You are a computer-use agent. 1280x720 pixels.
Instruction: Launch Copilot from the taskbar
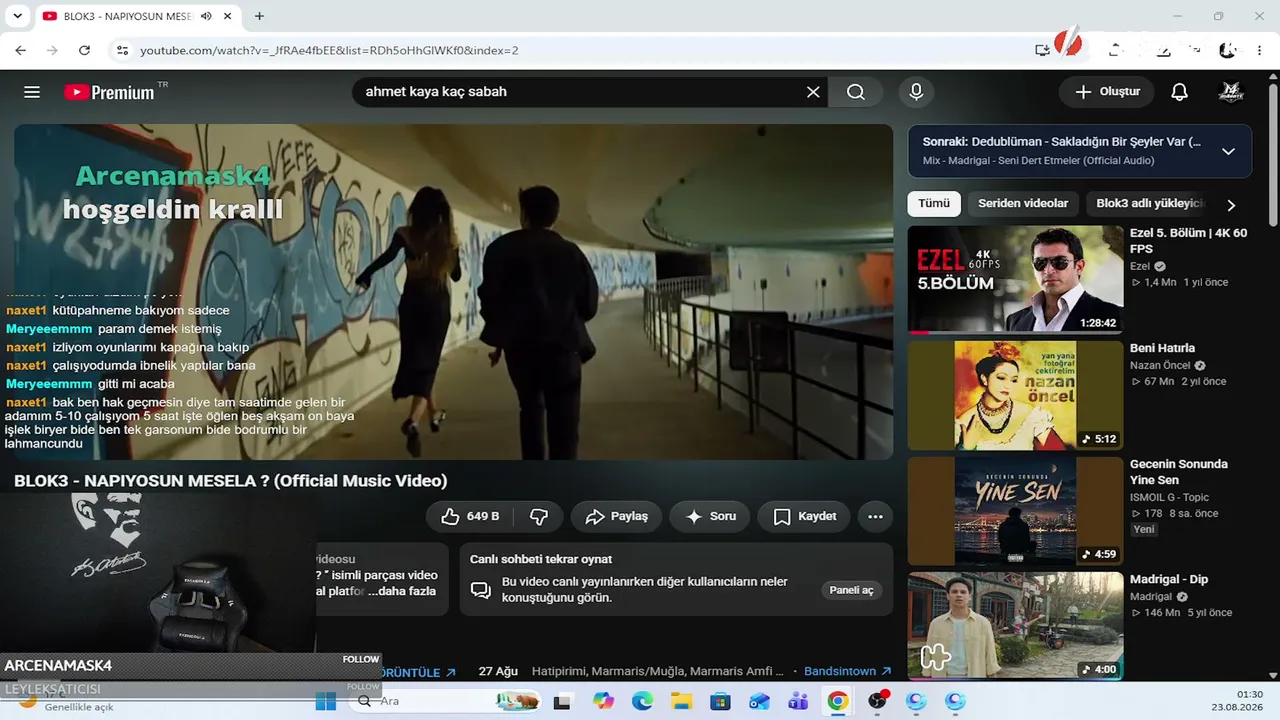tap(603, 701)
